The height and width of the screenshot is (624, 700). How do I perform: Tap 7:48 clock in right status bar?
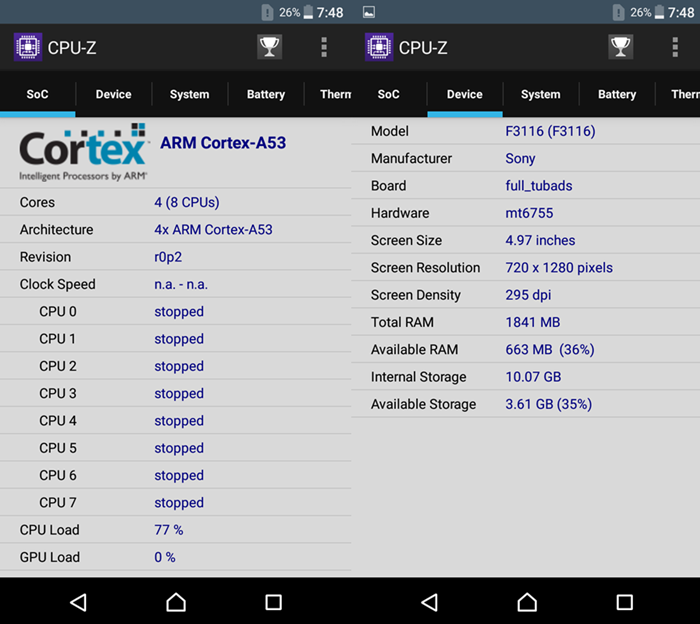click(x=681, y=12)
